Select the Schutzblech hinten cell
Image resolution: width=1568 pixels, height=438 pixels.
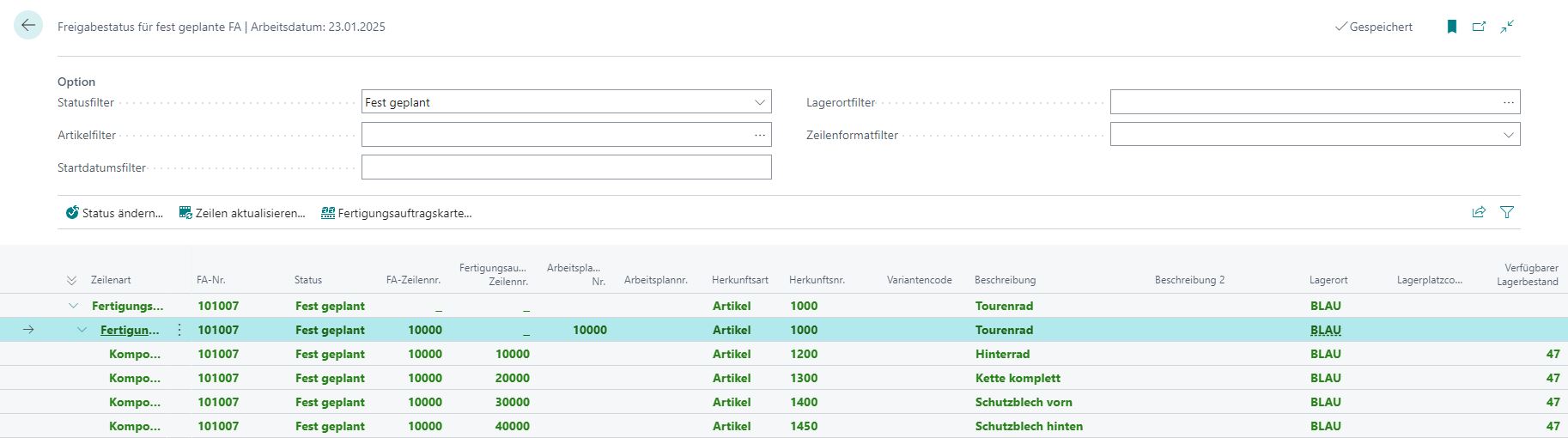1029,426
